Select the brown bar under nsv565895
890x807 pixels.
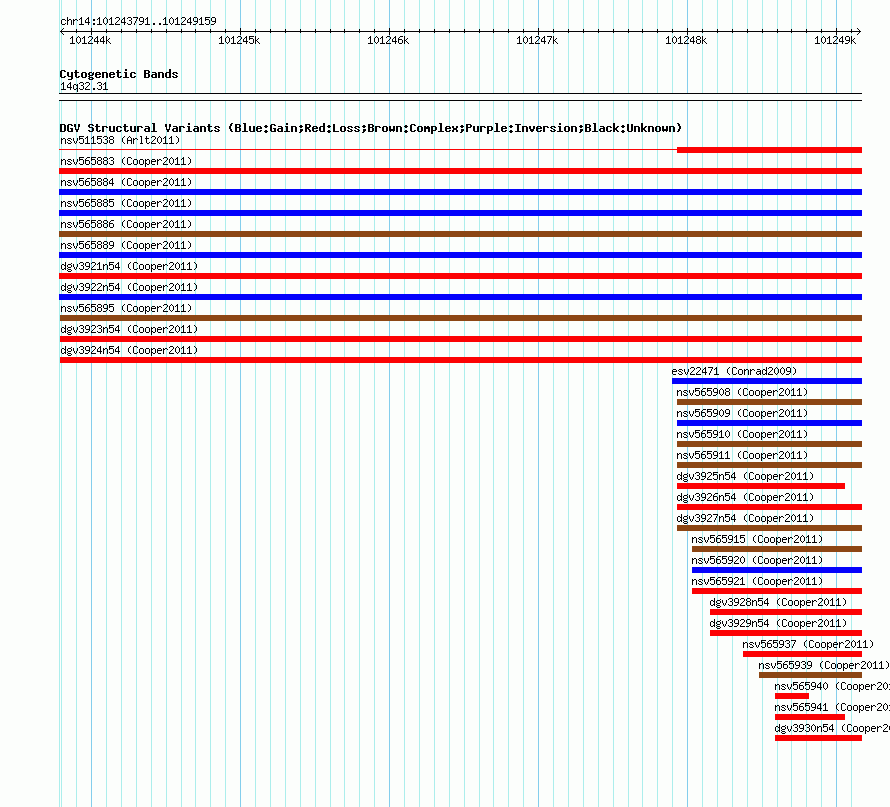[x=460, y=318]
